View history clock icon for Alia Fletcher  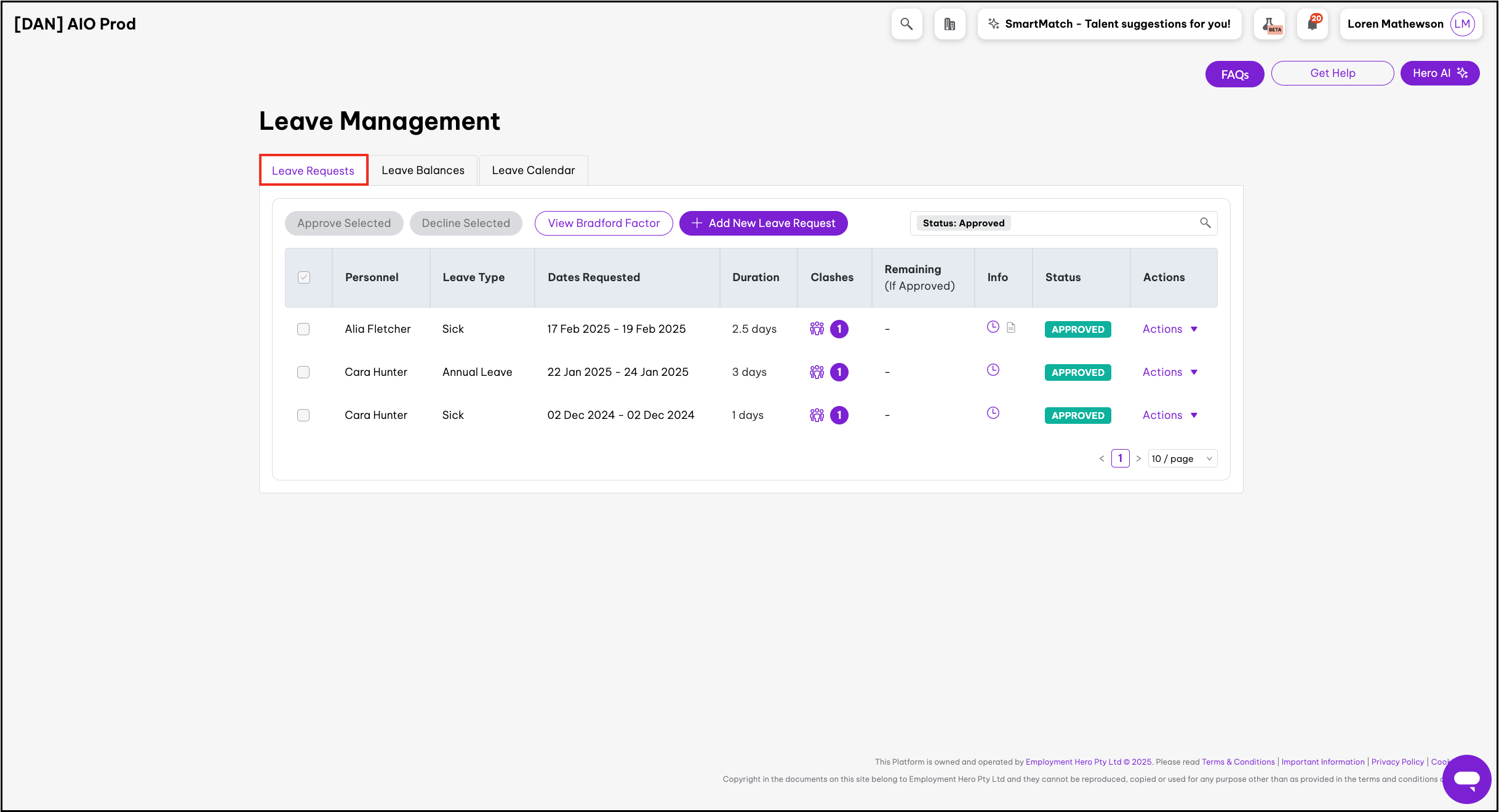[x=993, y=327]
